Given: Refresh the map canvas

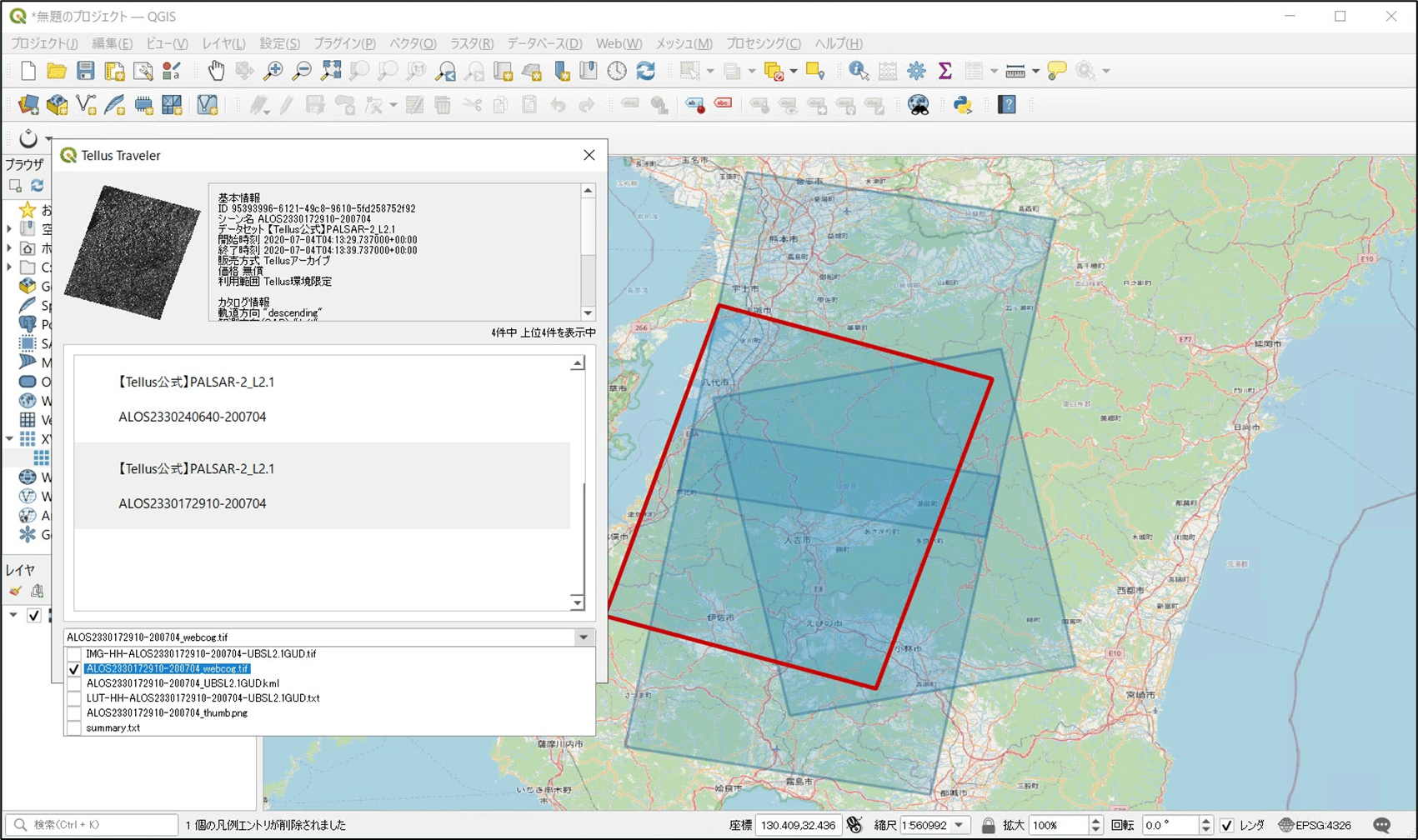Looking at the screenshot, I should tap(646, 72).
